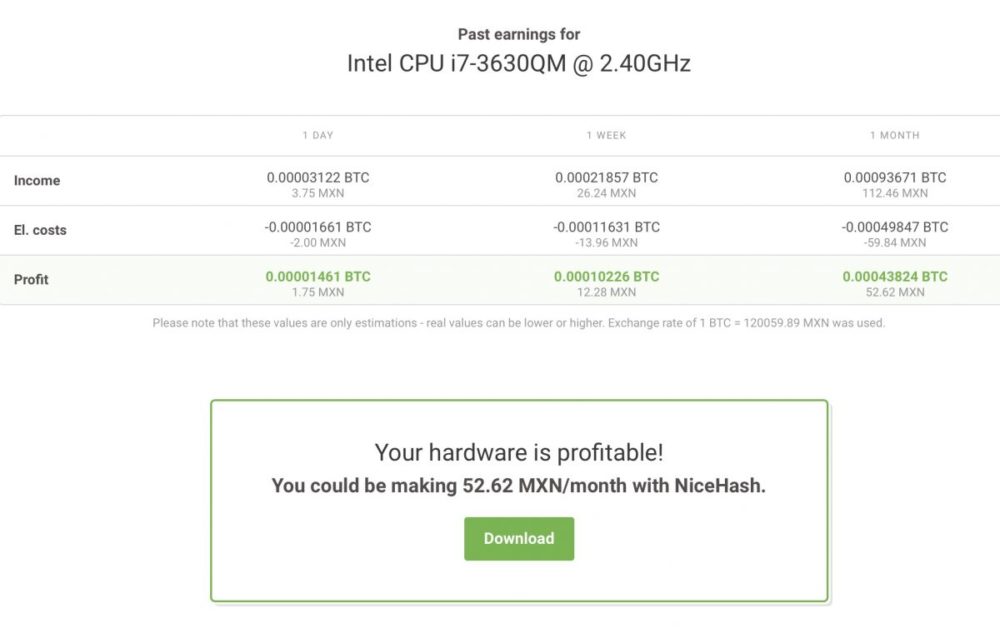Click daily income value 0.00003122 BTC

pyautogui.click(x=318, y=177)
